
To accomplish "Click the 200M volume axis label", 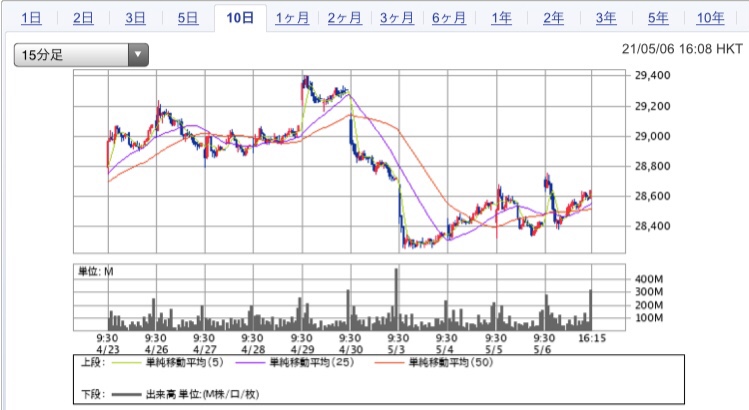I will click(649, 305).
